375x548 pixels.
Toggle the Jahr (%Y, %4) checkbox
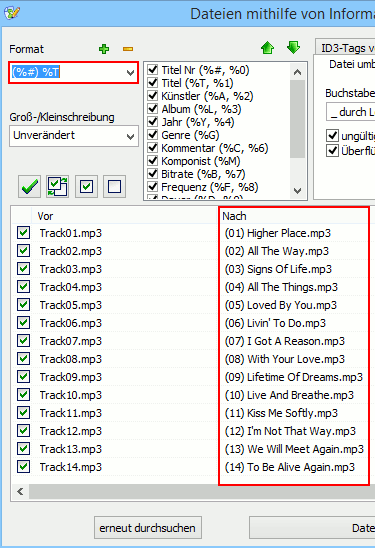pyautogui.click(x=152, y=122)
